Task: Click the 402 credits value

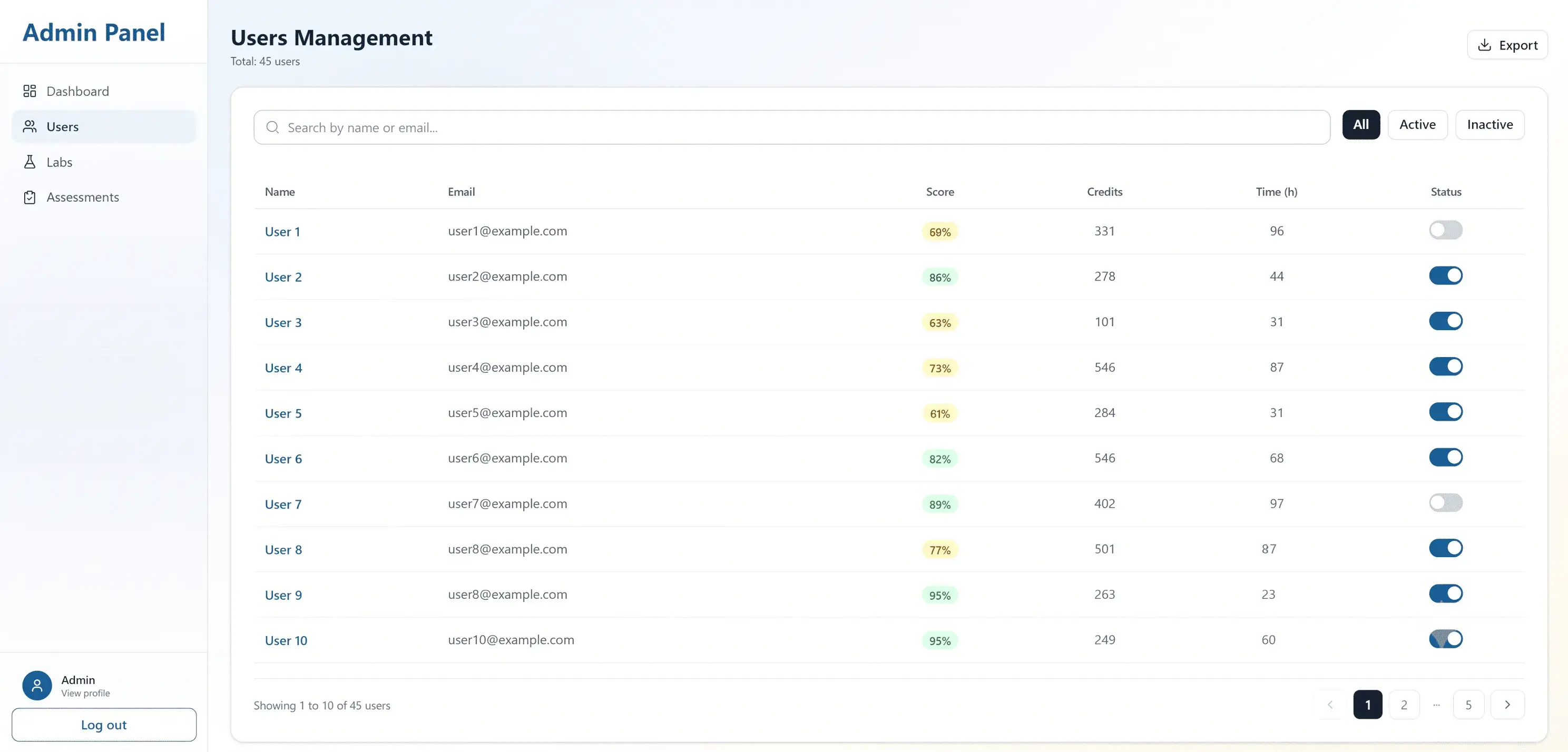Action: pos(1104,504)
